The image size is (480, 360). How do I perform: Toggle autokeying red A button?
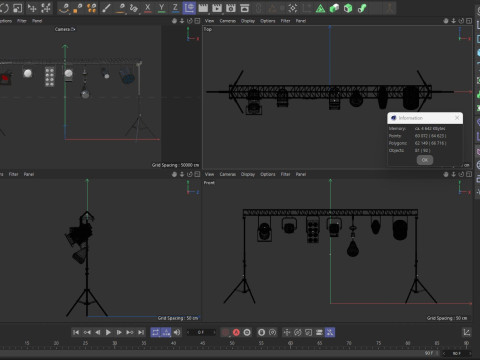click(236, 332)
